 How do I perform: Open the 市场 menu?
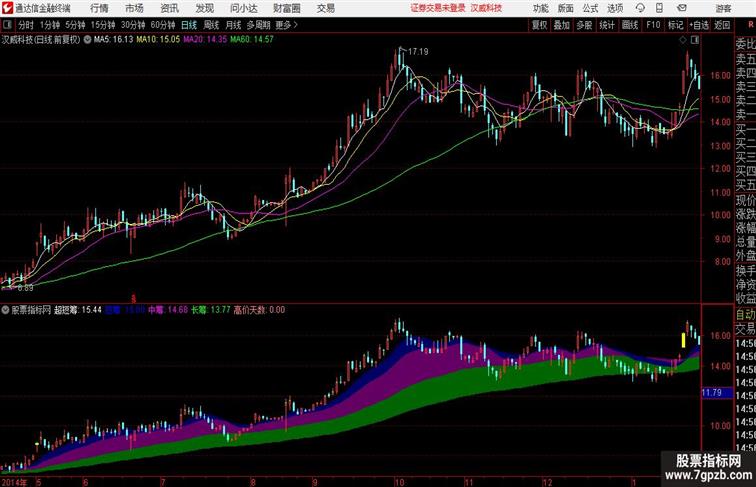point(134,8)
